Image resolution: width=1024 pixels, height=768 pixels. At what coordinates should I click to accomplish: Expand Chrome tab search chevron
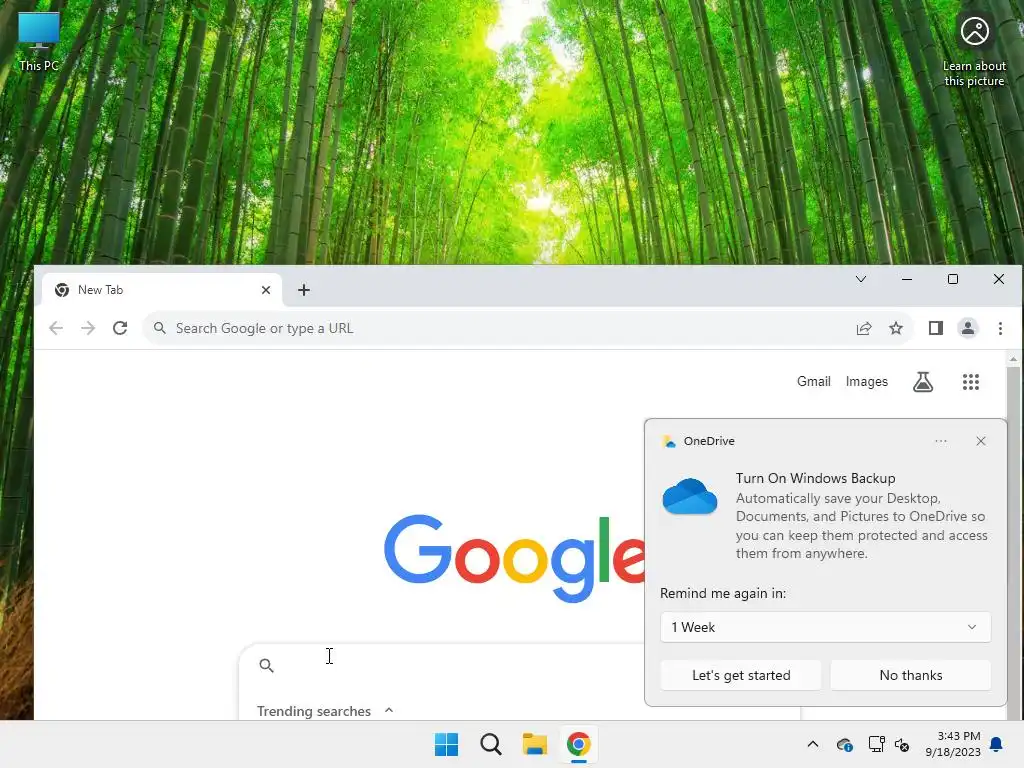[x=861, y=280]
